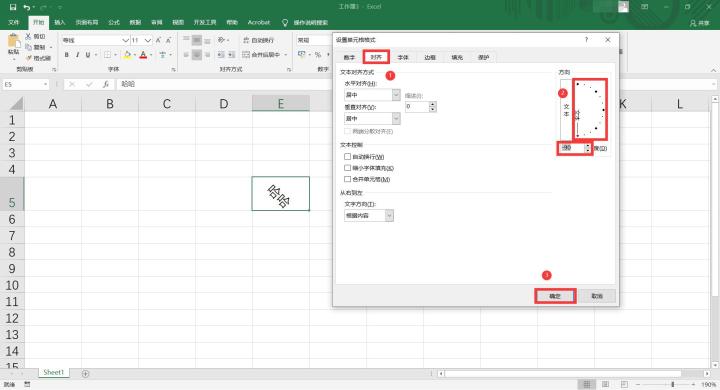720x390 pixels.
Task: Switch to Page Layout view in status bar
Action: tap(606, 384)
